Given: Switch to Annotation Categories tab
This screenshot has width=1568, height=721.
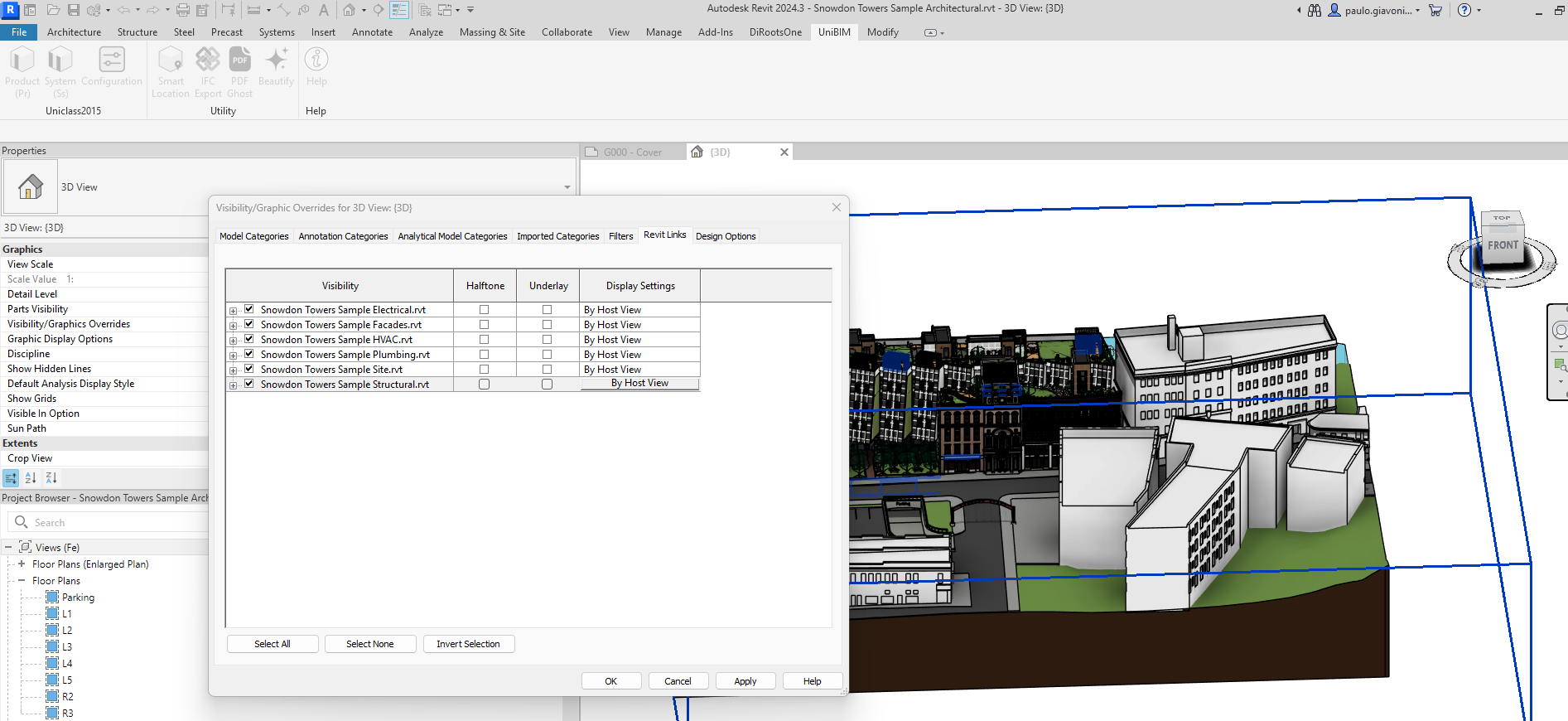Looking at the screenshot, I should click(x=343, y=236).
